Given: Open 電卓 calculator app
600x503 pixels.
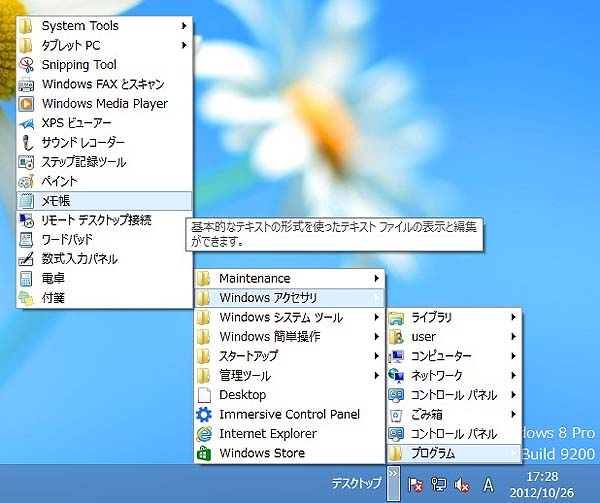Looking at the screenshot, I should [x=52, y=278].
